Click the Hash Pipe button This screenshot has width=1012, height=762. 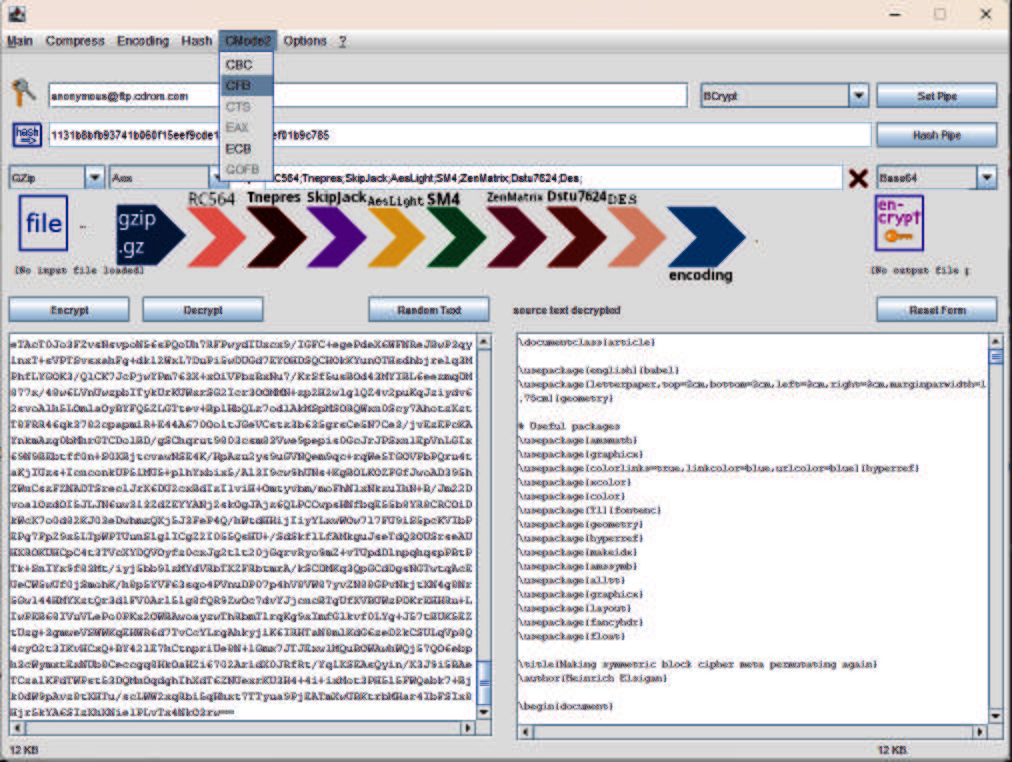click(936, 135)
